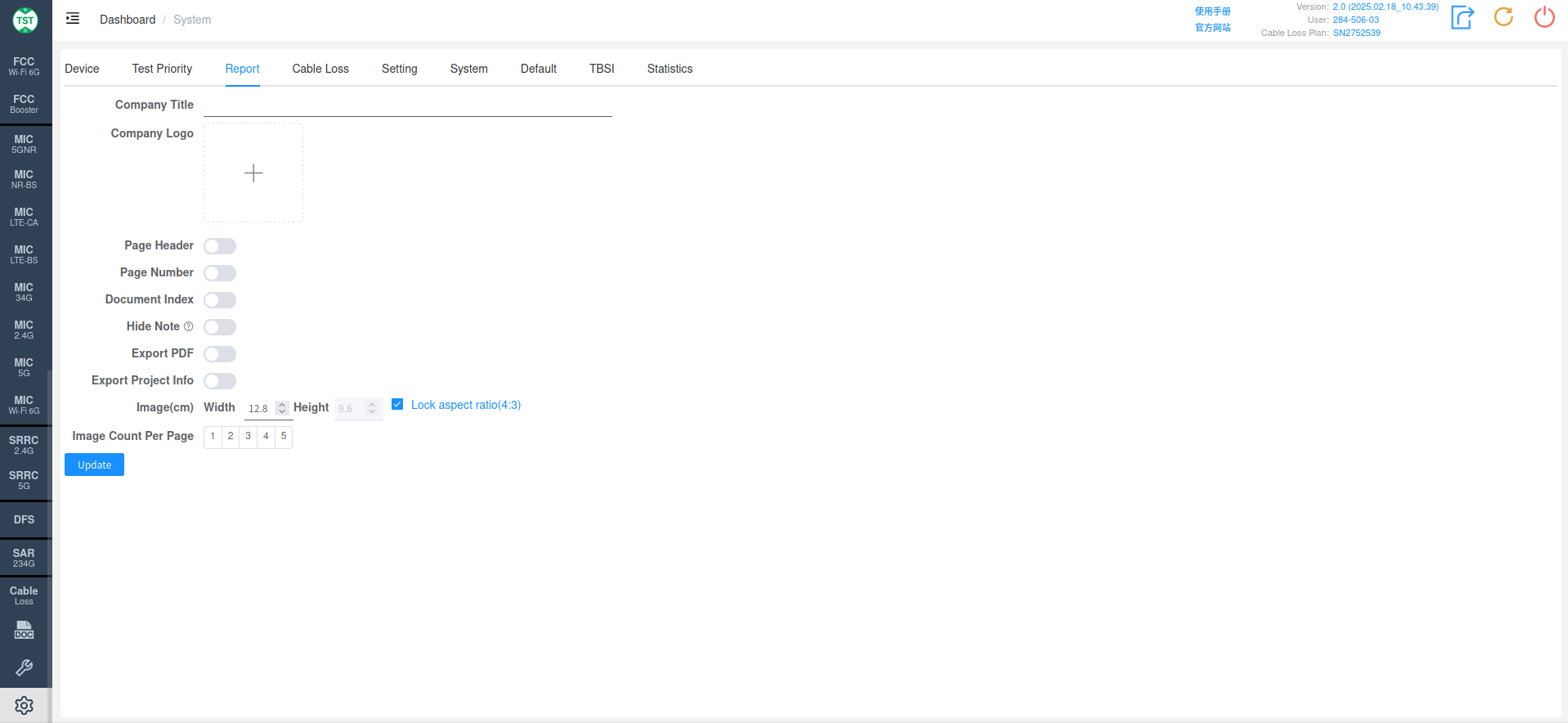Viewport: 1568px width, 723px height.
Task: Click the TST logo icon
Action: (x=25, y=20)
